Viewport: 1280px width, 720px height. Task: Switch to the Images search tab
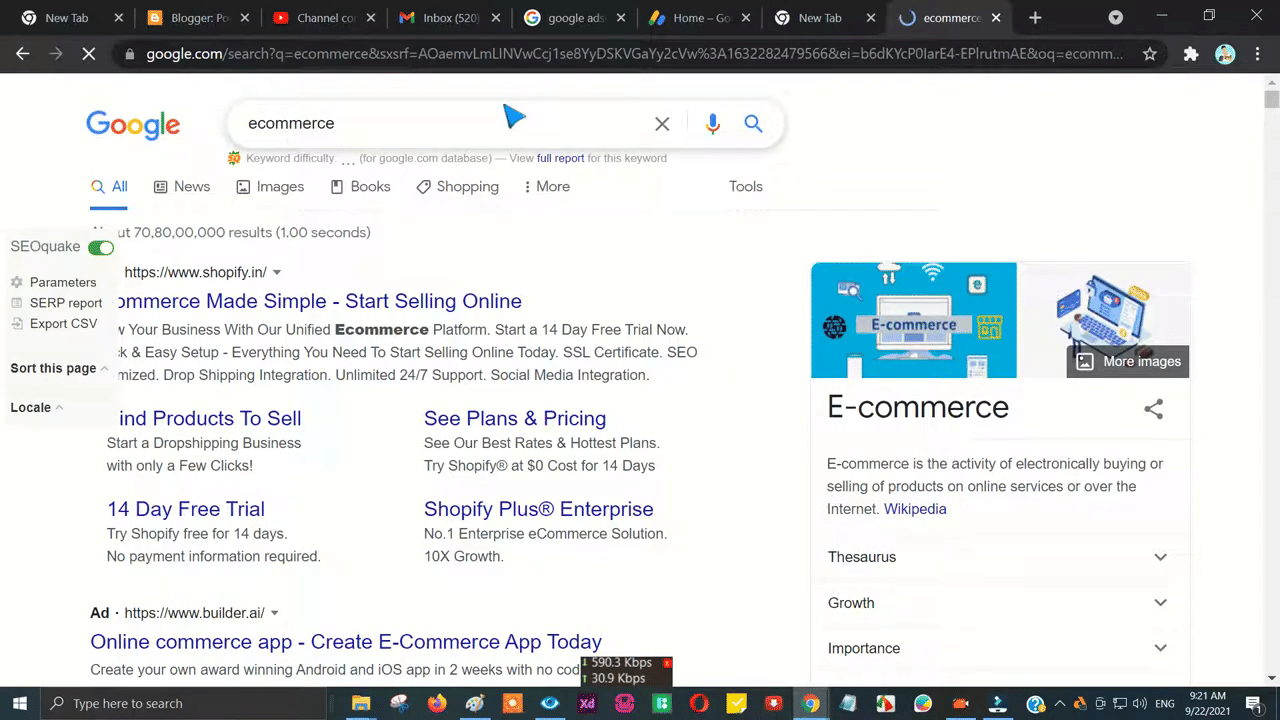point(270,187)
